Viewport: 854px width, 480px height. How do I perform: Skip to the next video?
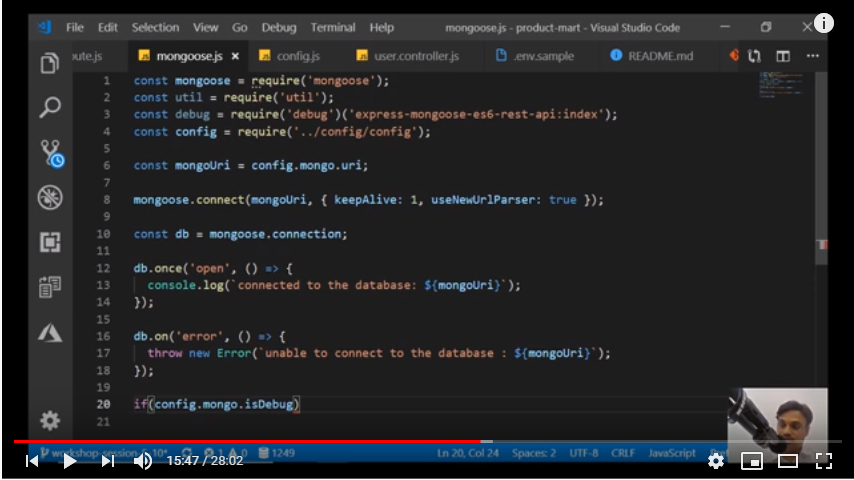tap(107, 461)
